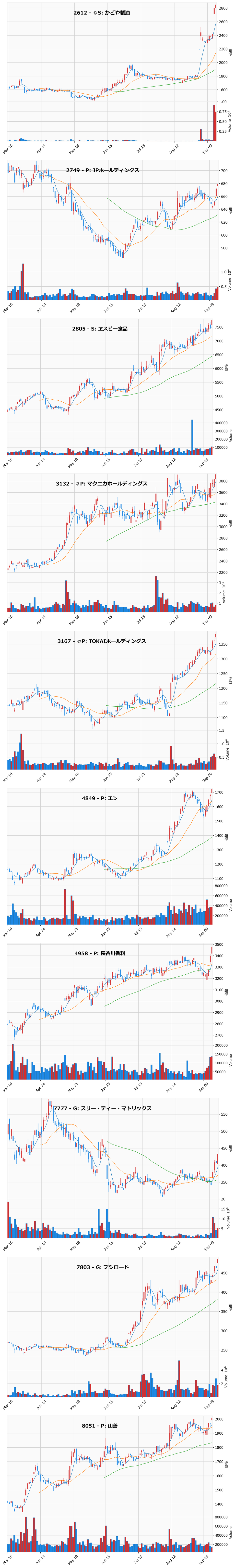Click the chart title 4849 - P: エン
235x1568 pixels.
click(100, 798)
